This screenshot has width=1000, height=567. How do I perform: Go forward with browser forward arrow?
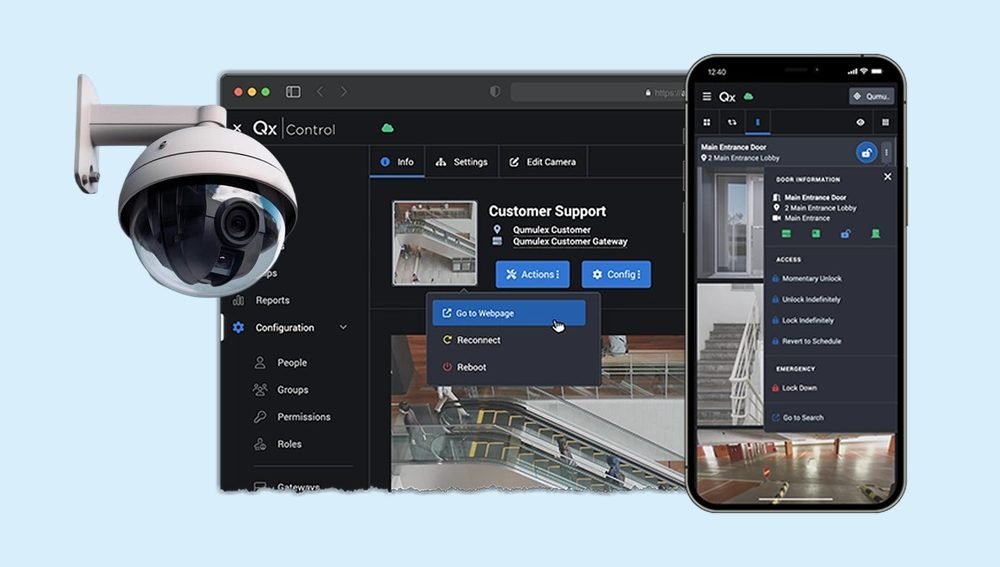[x=344, y=92]
